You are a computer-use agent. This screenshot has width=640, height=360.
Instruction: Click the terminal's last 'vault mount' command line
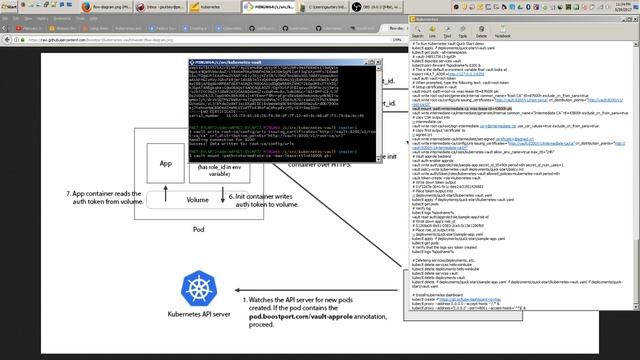(261, 156)
